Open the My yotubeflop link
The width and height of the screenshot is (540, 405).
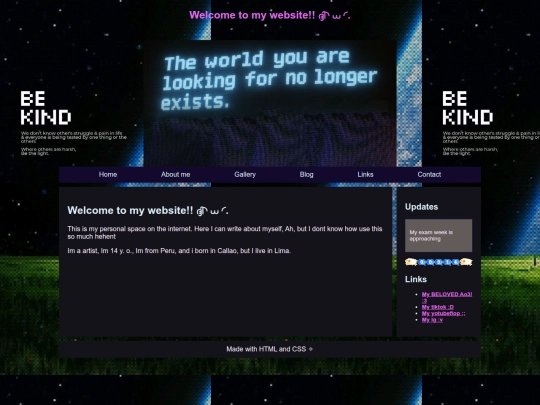coord(443,313)
